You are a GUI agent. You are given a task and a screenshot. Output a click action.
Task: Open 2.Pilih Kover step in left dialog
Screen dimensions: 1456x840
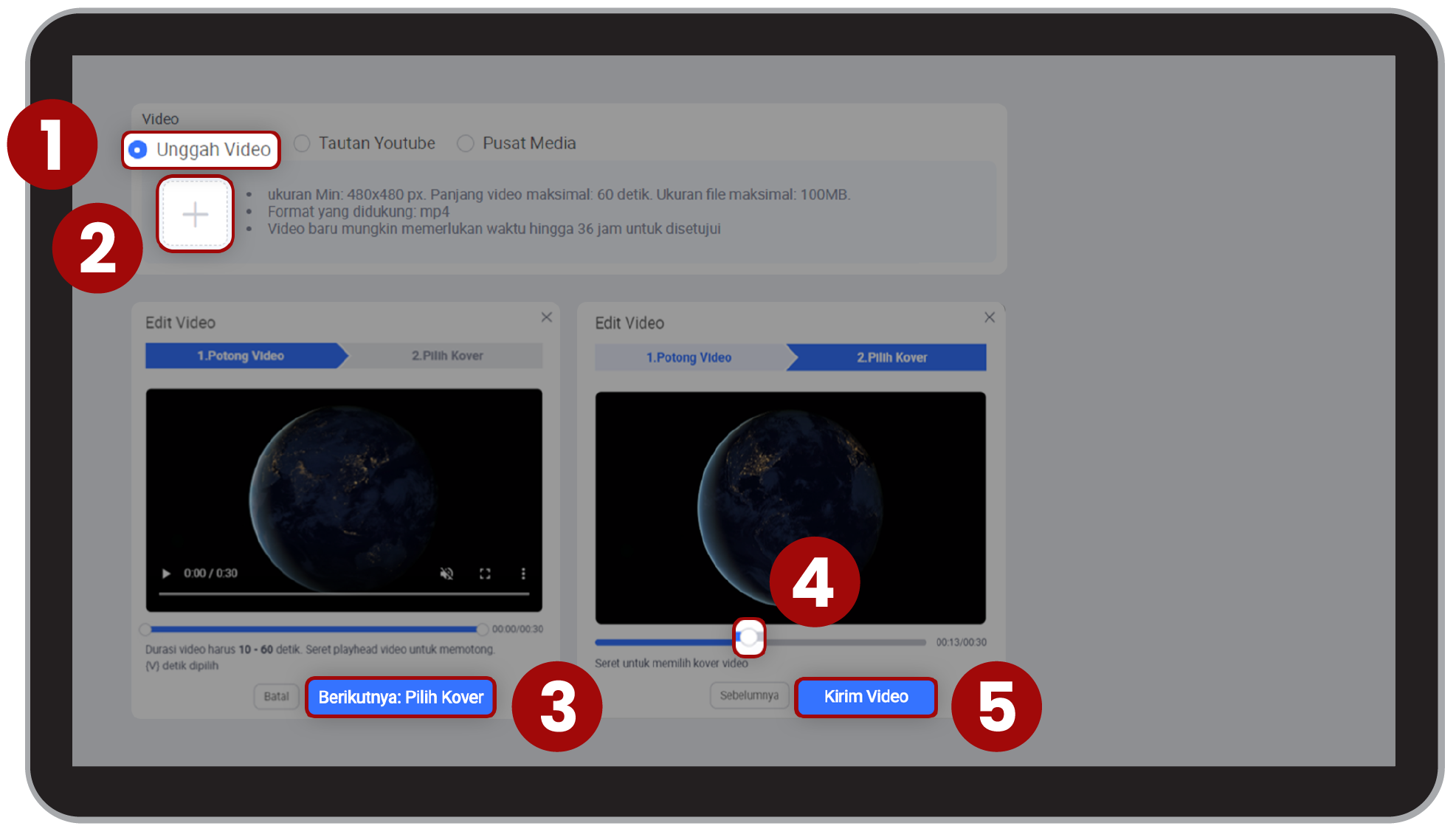click(x=447, y=356)
